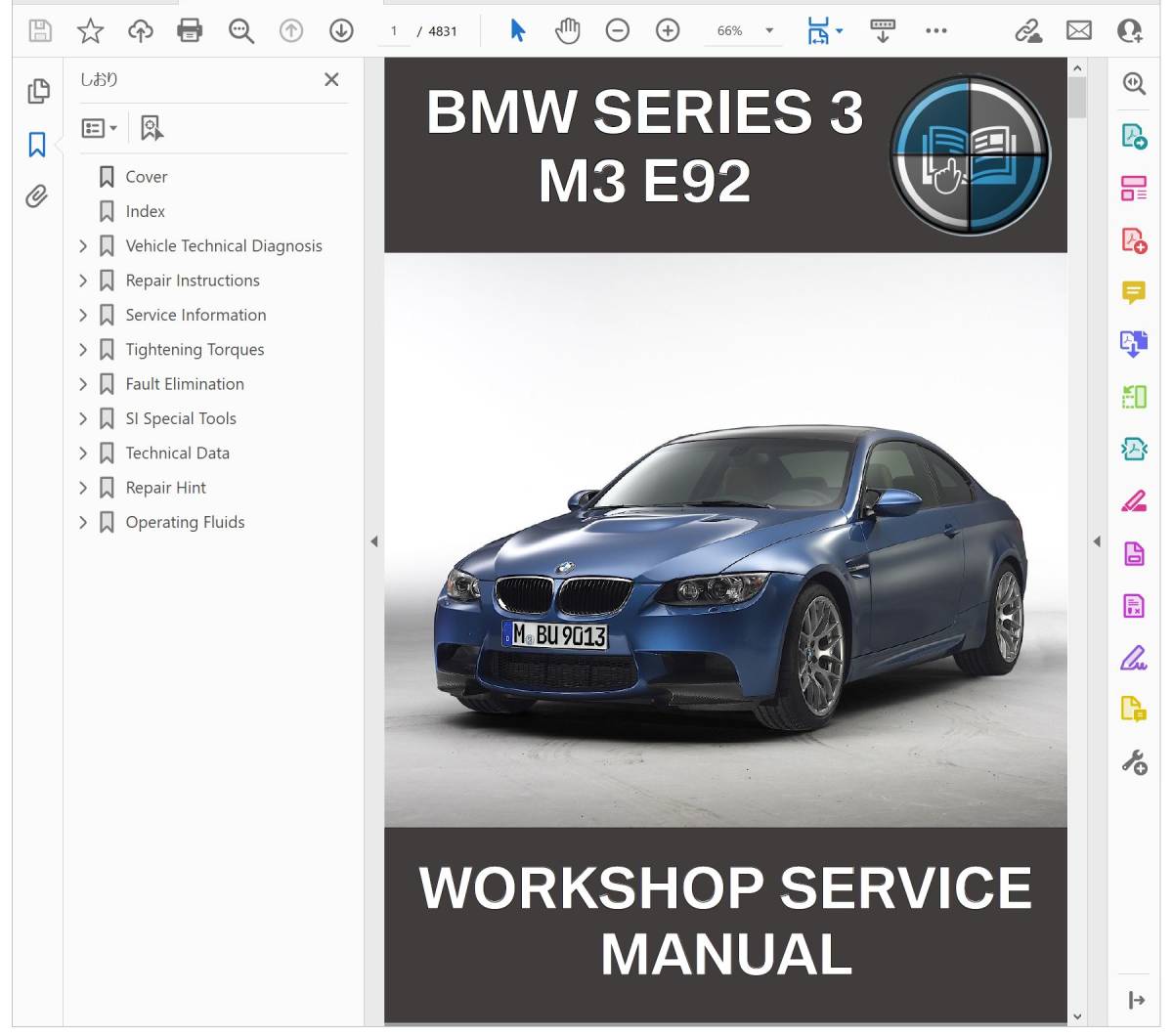Open Fill & Sign signature tool
1173x1036 pixels.
tap(1134, 659)
